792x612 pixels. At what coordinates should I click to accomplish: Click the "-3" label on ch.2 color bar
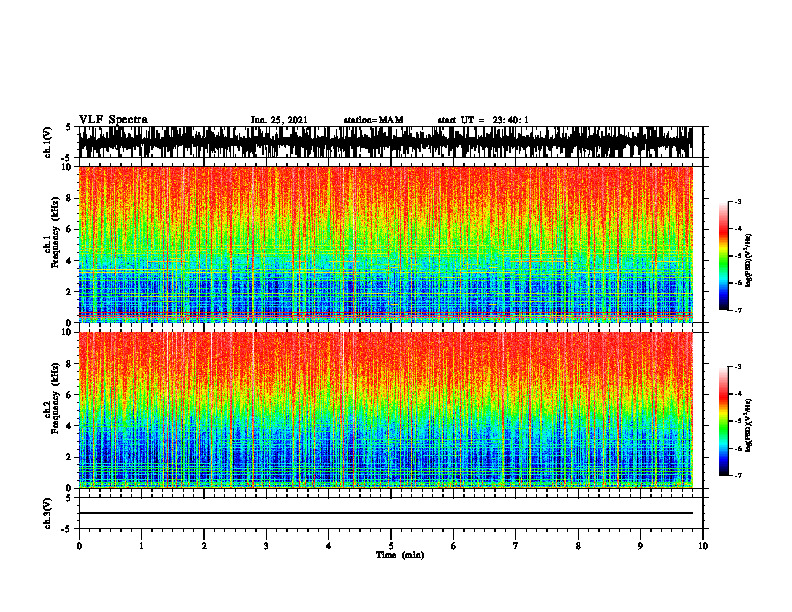pyautogui.click(x=738, y=367)
